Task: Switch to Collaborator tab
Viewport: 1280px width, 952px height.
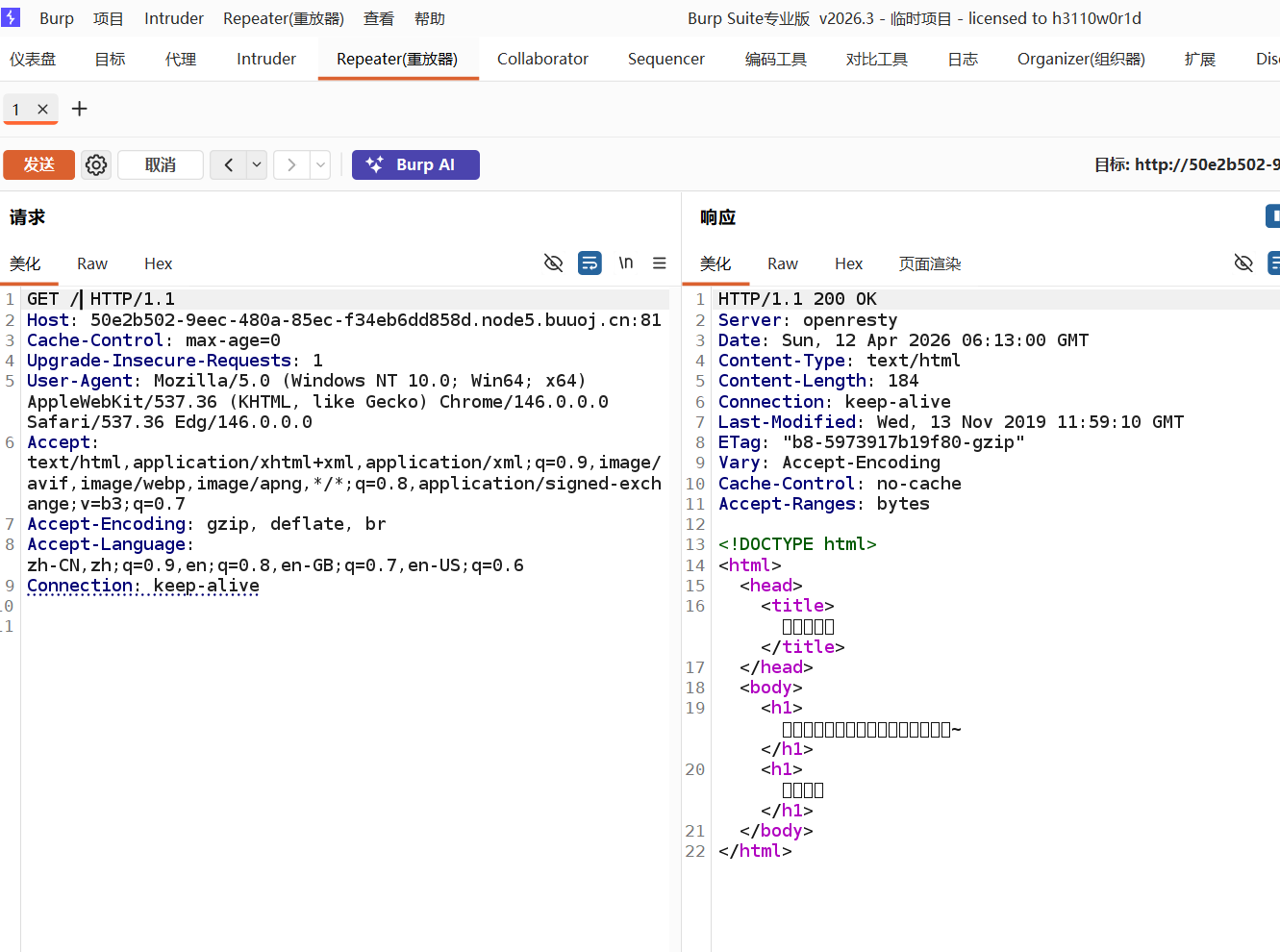Action: 542,59
